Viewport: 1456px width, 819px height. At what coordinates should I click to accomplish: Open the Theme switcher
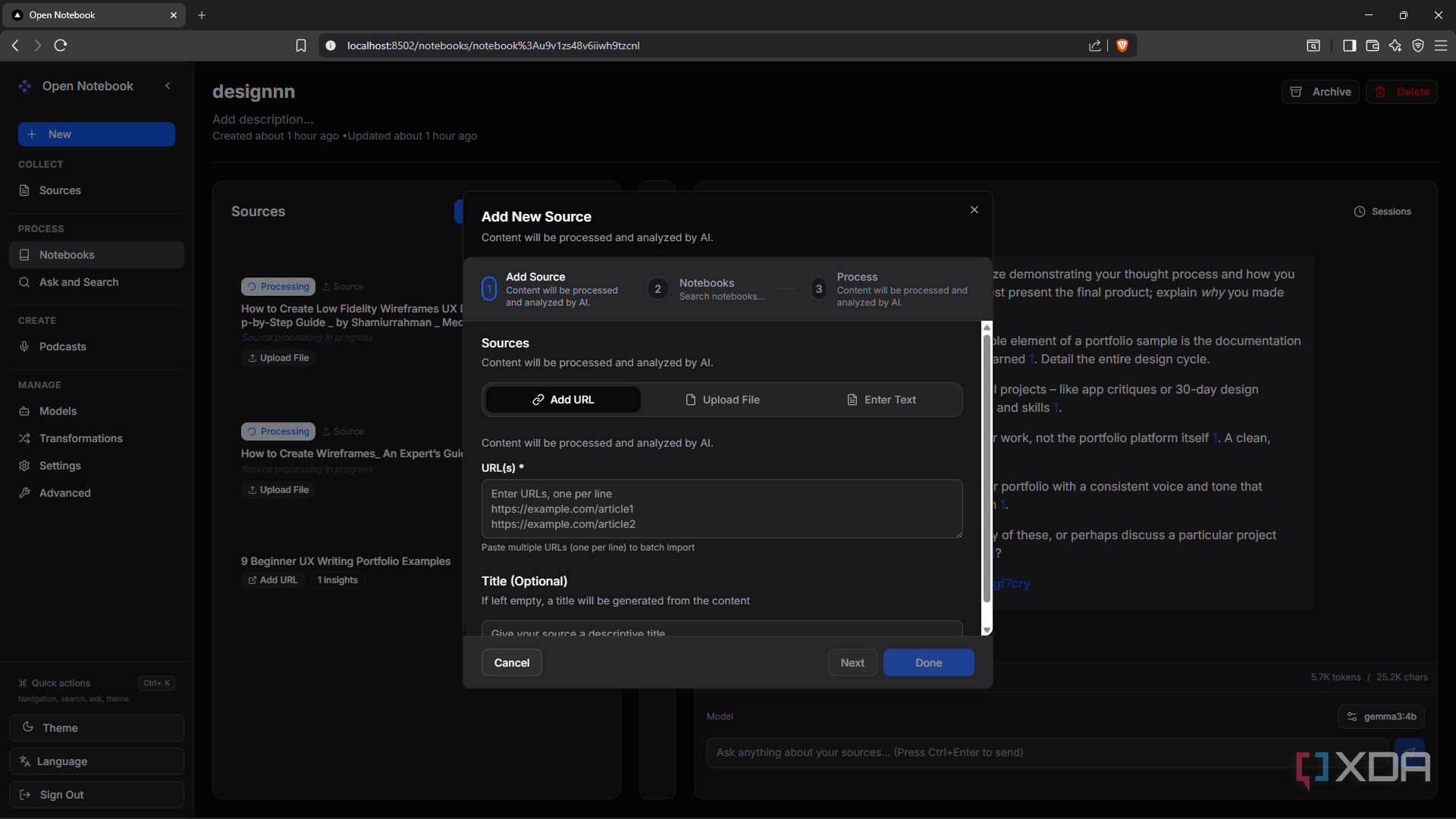coord(96,728)
